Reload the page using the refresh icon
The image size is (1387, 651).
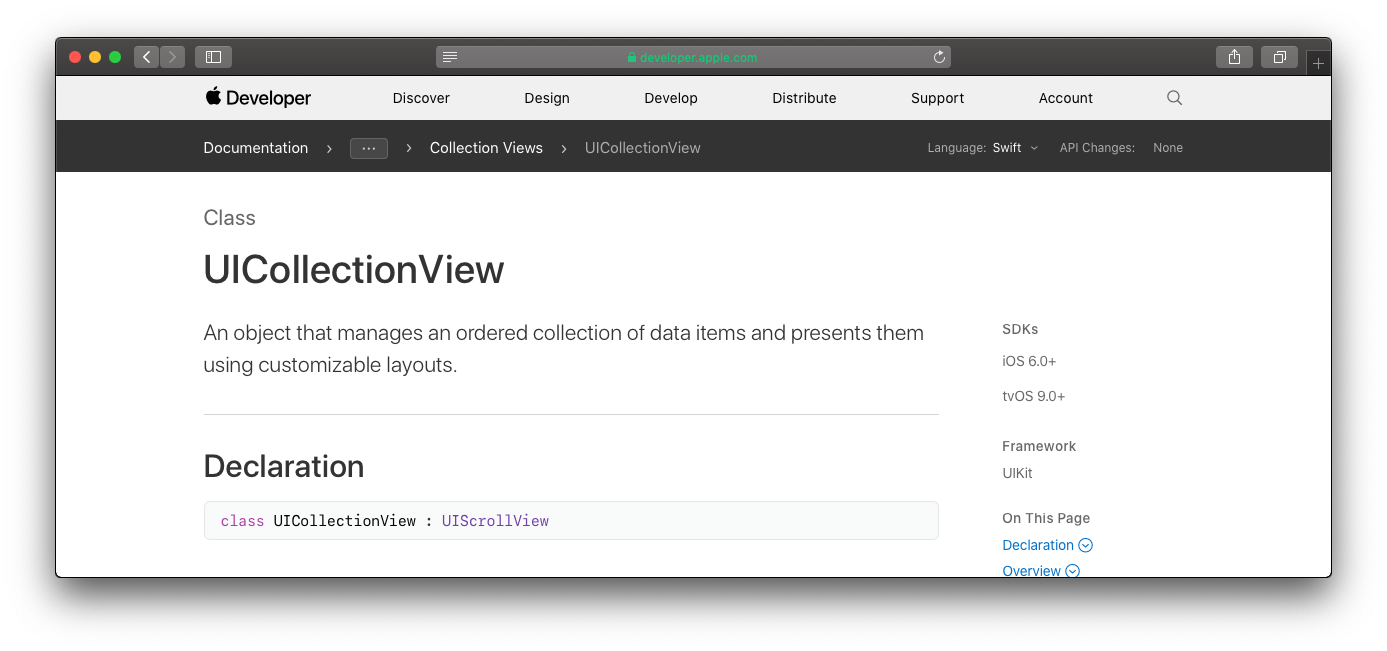click(938, 57)
